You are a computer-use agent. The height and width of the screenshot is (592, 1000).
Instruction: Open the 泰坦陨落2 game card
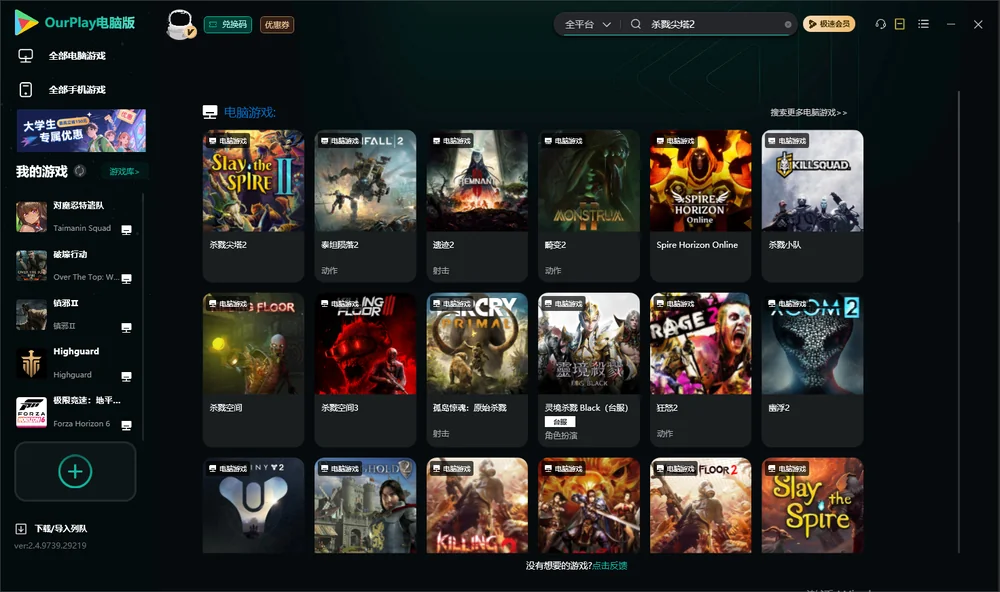pyautogui.click(x=365, y=205)
